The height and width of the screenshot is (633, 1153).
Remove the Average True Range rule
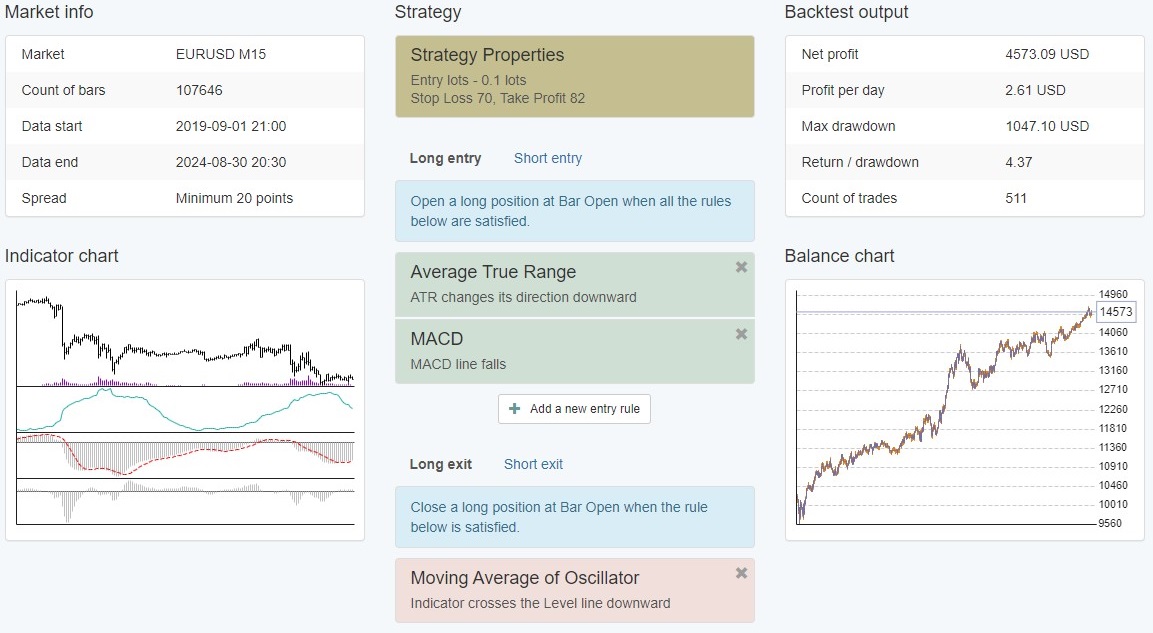(x=741, y=267)
